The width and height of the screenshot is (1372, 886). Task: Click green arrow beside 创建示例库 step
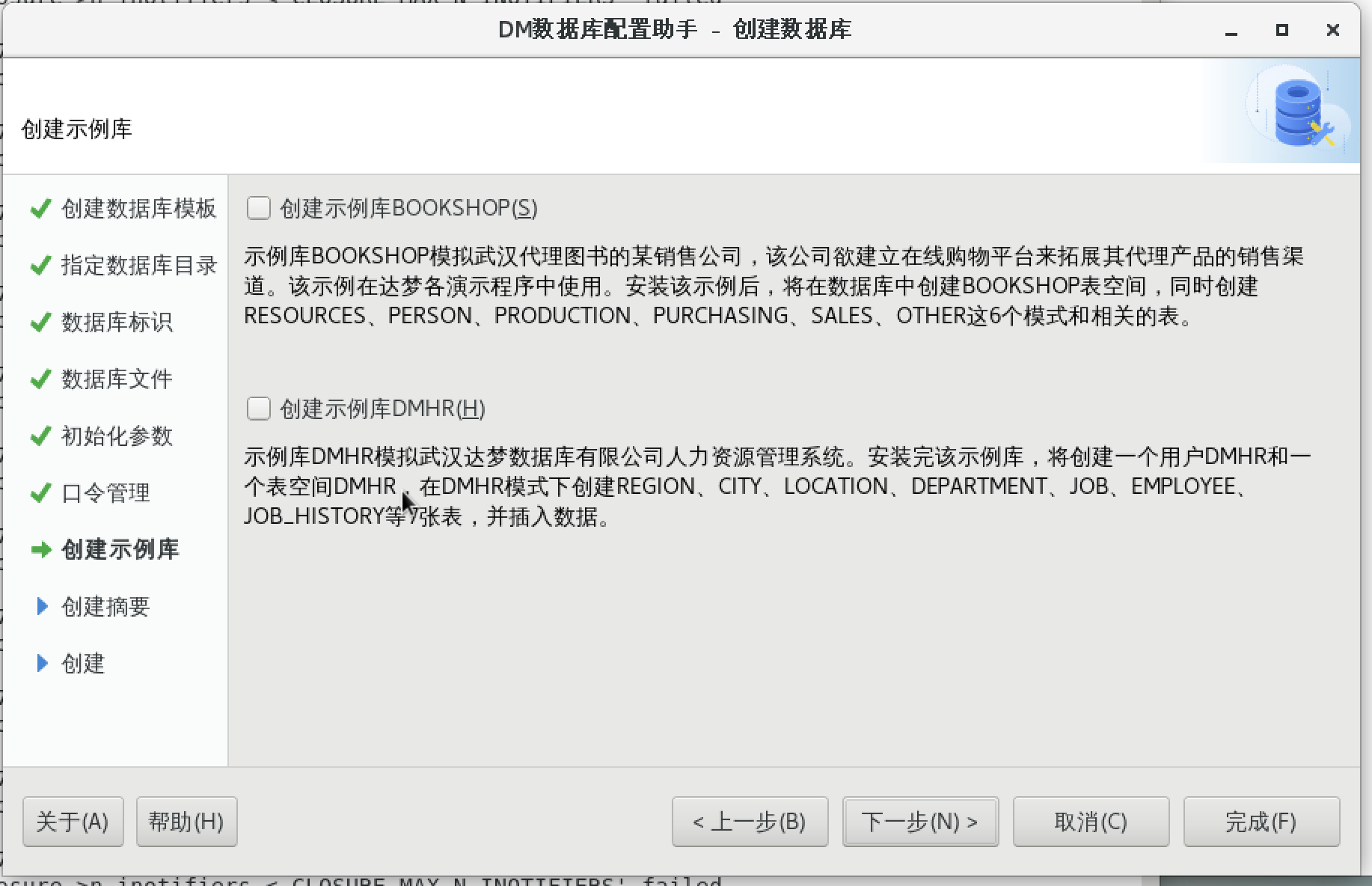[40, 550]
